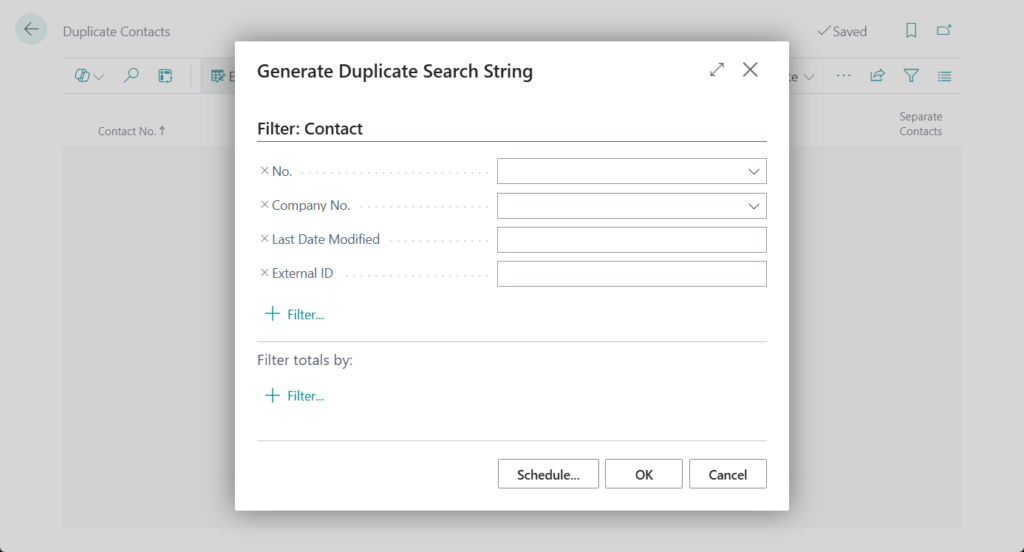Remove the External ID filter

click(264, 273)
